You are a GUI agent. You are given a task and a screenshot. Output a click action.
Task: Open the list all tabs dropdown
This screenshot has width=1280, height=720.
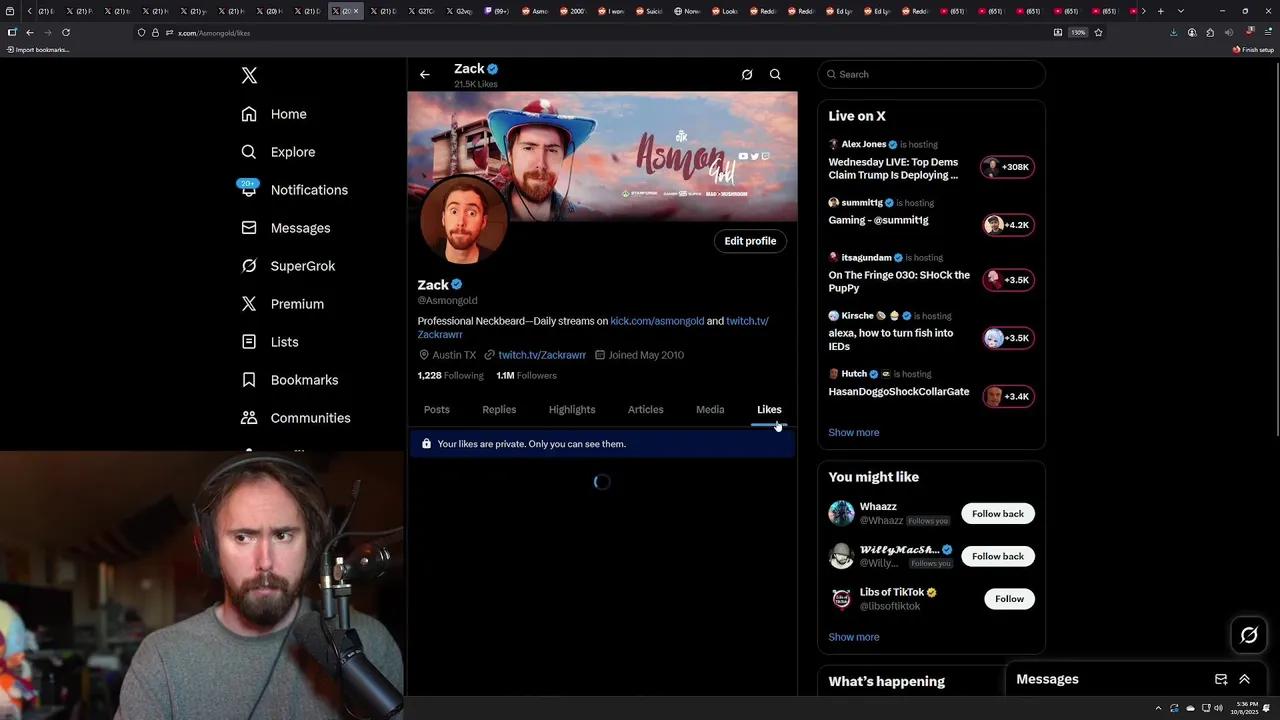click(x=1181, y=11)
